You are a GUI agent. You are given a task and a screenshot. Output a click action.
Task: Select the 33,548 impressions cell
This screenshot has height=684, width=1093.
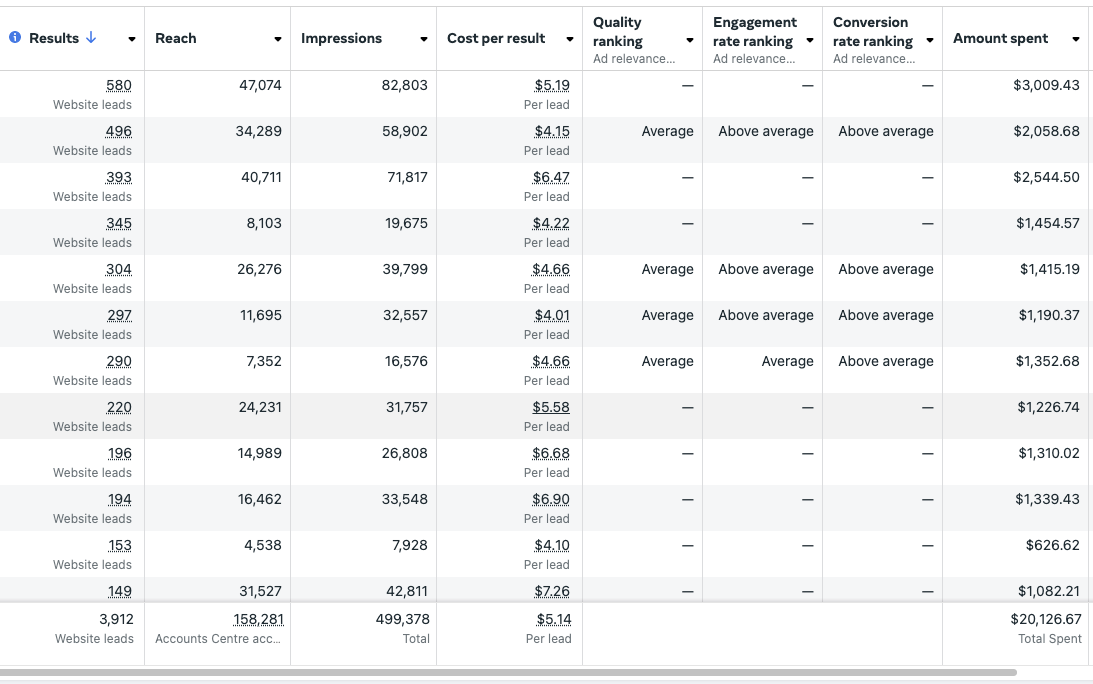point(405,499)
